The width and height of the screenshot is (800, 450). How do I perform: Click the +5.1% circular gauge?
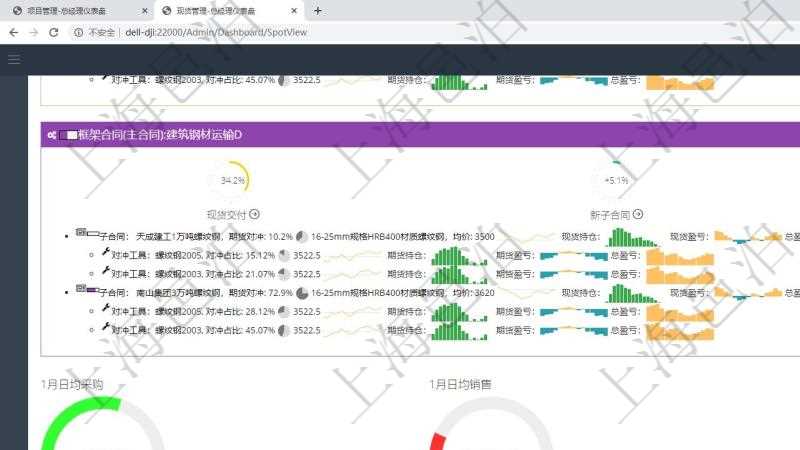tap(616, 181)
